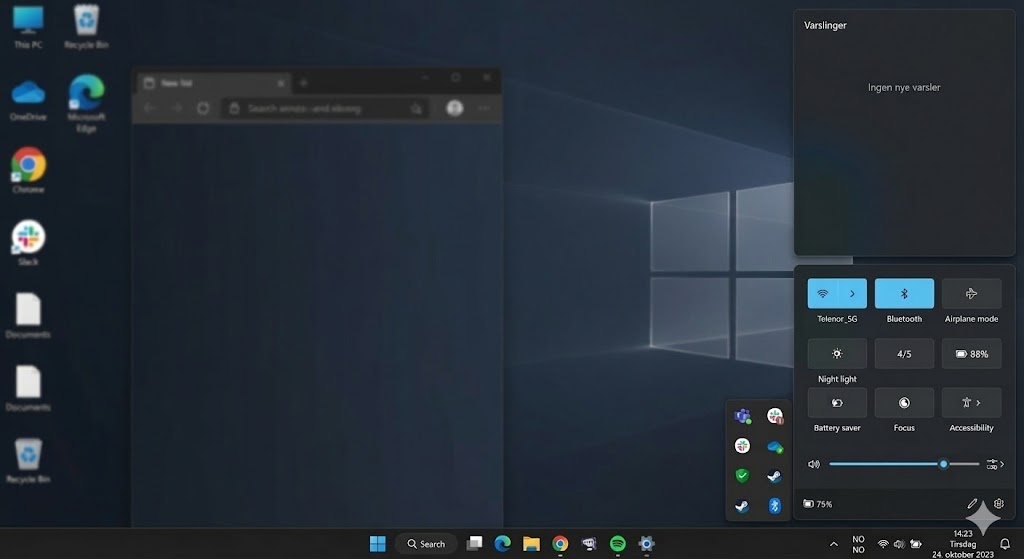Open Windows Security green shield tray icon
Image resolution: width=1024 pixels, height=559 pixels.
pos(742,476)
